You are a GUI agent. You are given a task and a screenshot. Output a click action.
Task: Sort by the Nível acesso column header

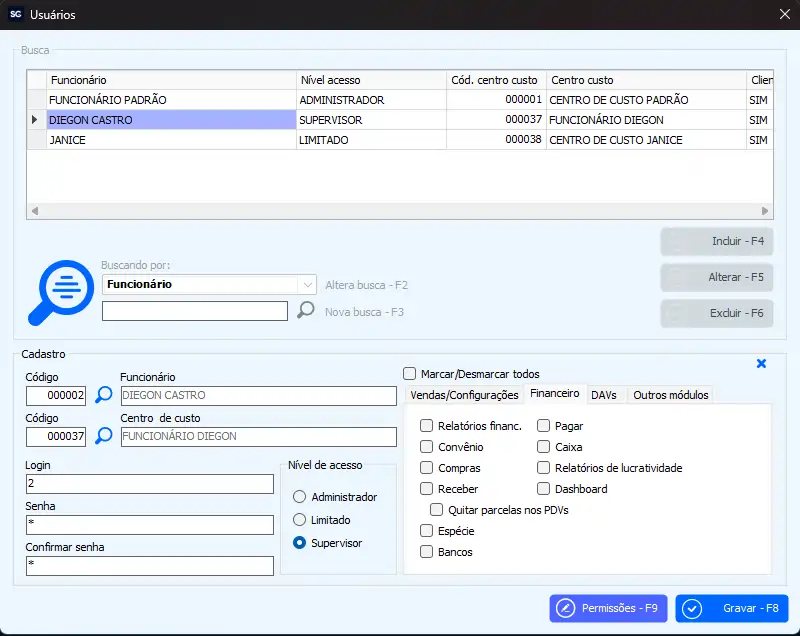(370, 80)
